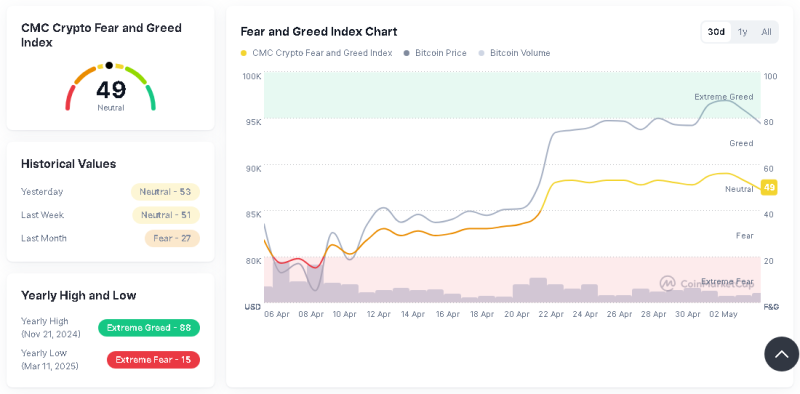Toggle the Bitcoin Price legend series
The image size is (800, 394).
435,53
